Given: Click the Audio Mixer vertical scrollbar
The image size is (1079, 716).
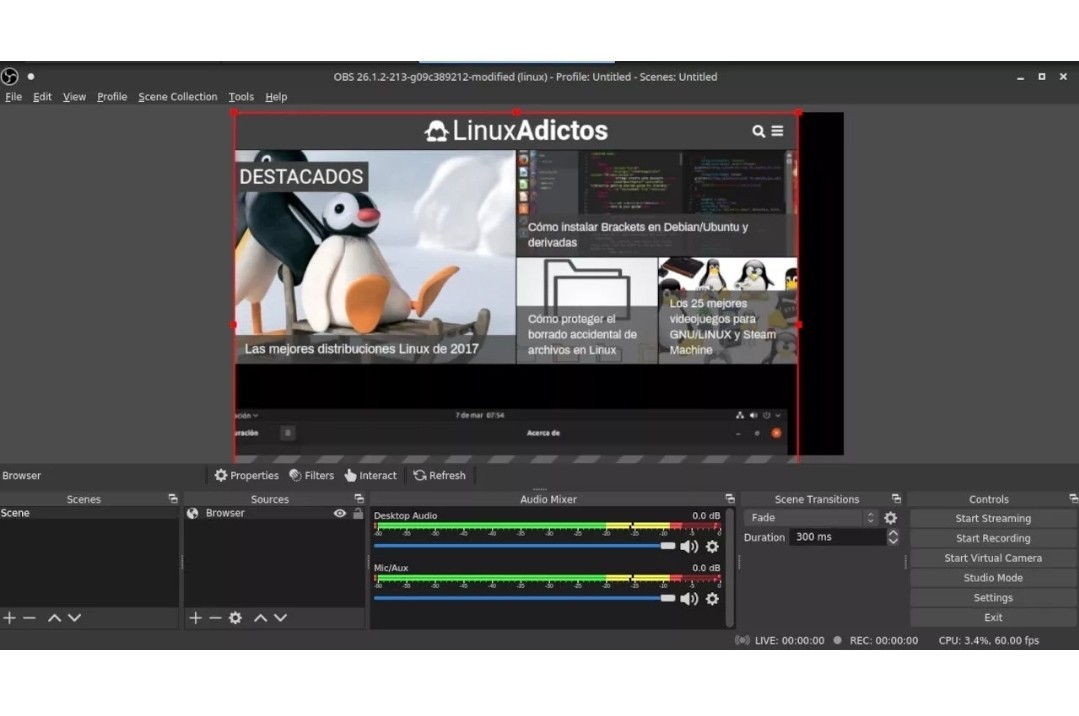Looking at the screenshot, I should pos(729,567).
